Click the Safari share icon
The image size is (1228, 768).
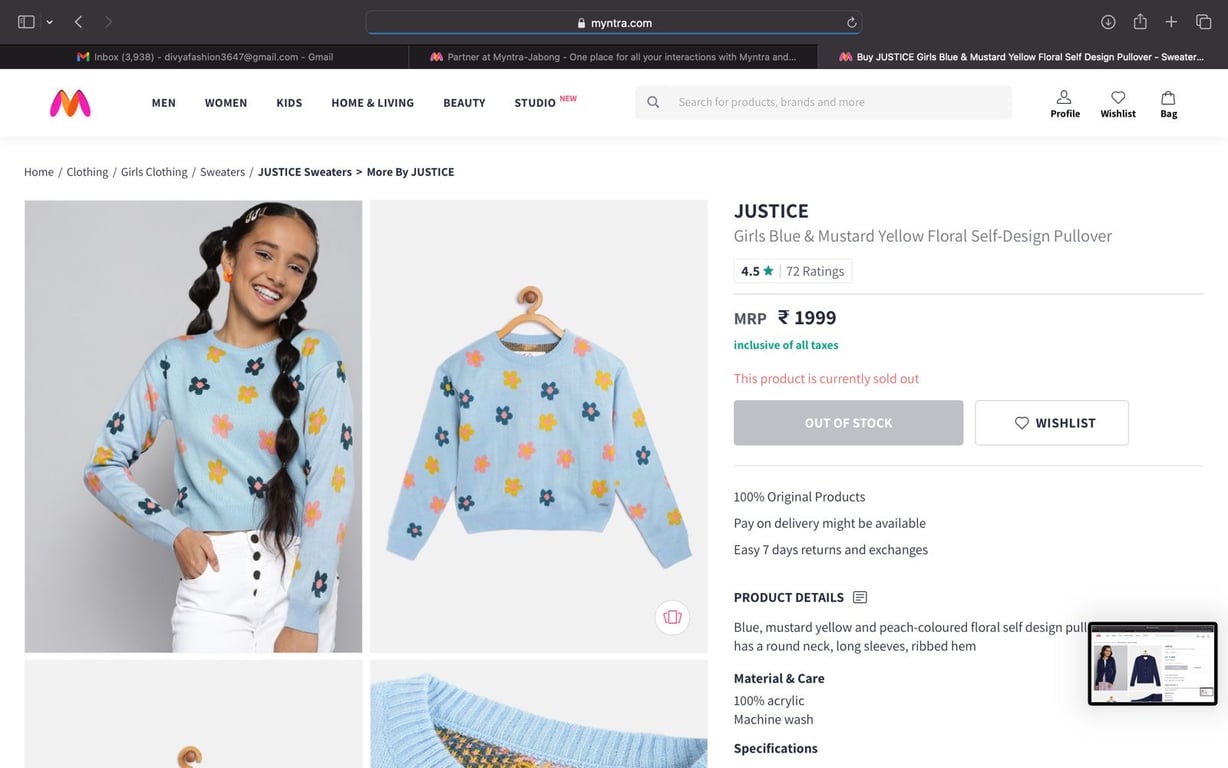coord(1140,22)
